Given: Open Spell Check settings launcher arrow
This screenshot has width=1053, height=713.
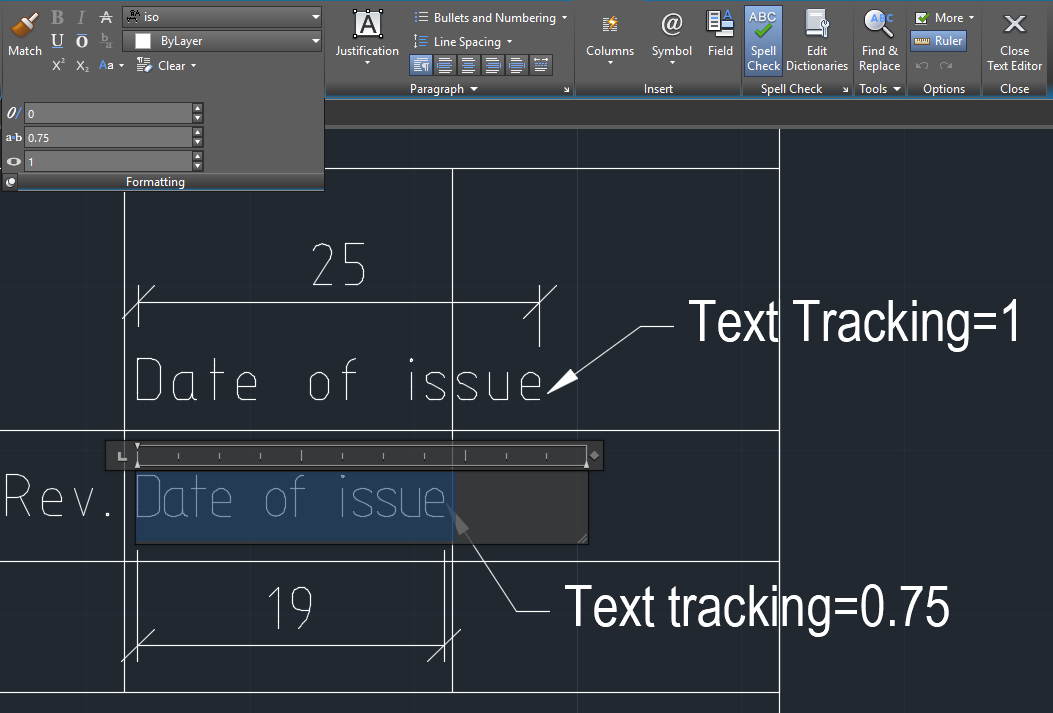Looking at the screenshot, I should point(845,89).
